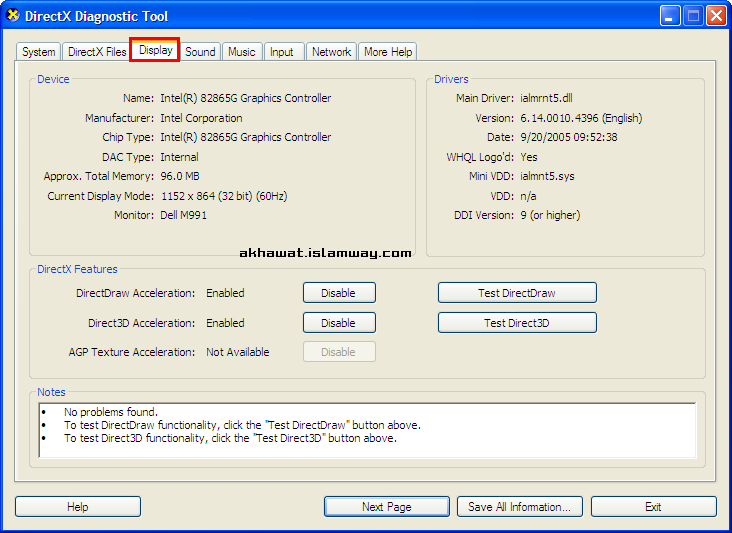The image size is (732, 533).
Task: Click the 'DirectX Features' group label
Action: (77, 269)
